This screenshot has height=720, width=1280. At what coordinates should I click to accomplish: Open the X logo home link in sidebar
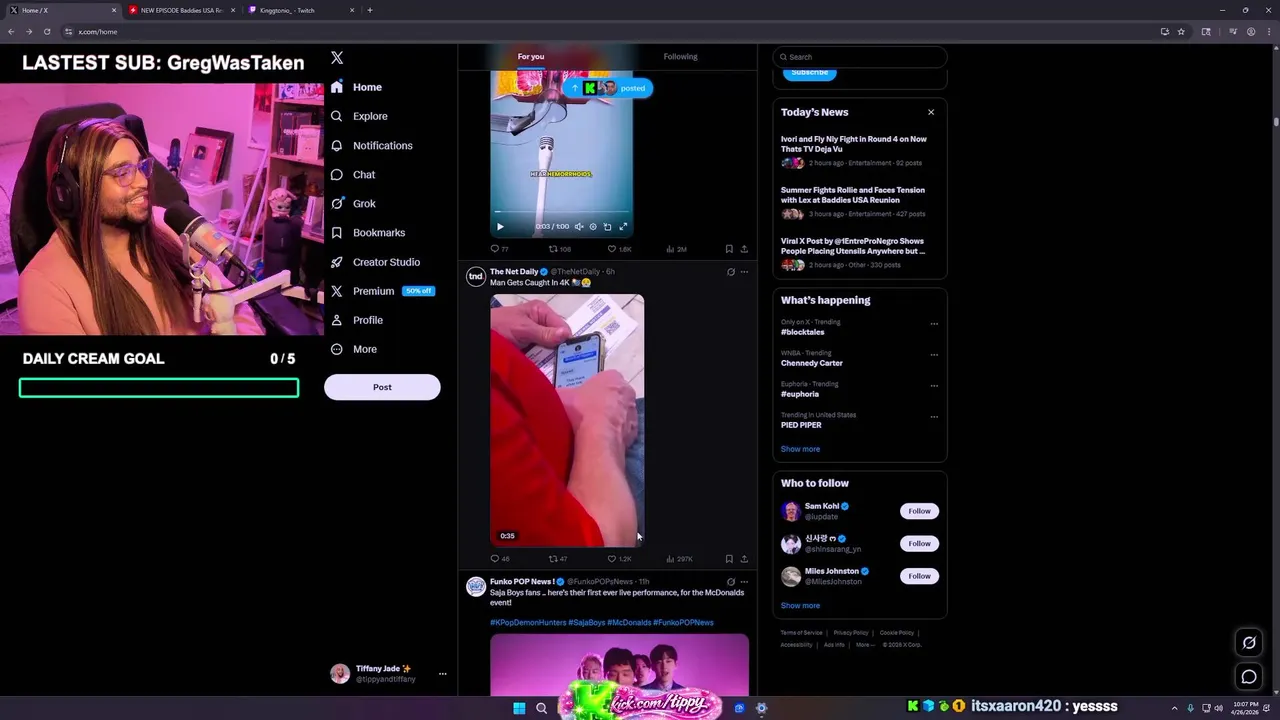click(x=337, y=58)
